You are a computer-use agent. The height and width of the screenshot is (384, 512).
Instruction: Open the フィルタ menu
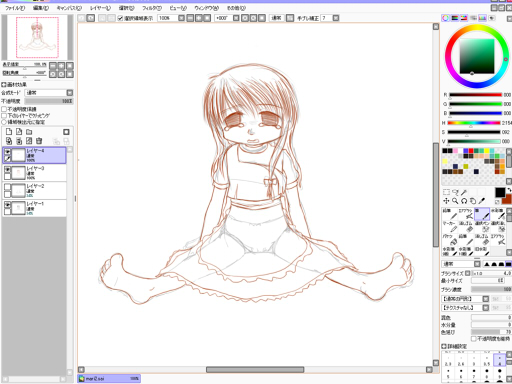(152, 8)
